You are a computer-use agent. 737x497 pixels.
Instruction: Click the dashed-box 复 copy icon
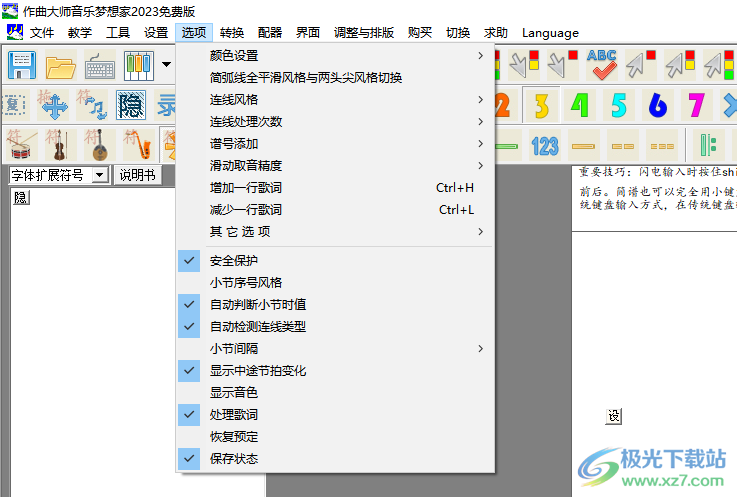[x=15, y=105]
